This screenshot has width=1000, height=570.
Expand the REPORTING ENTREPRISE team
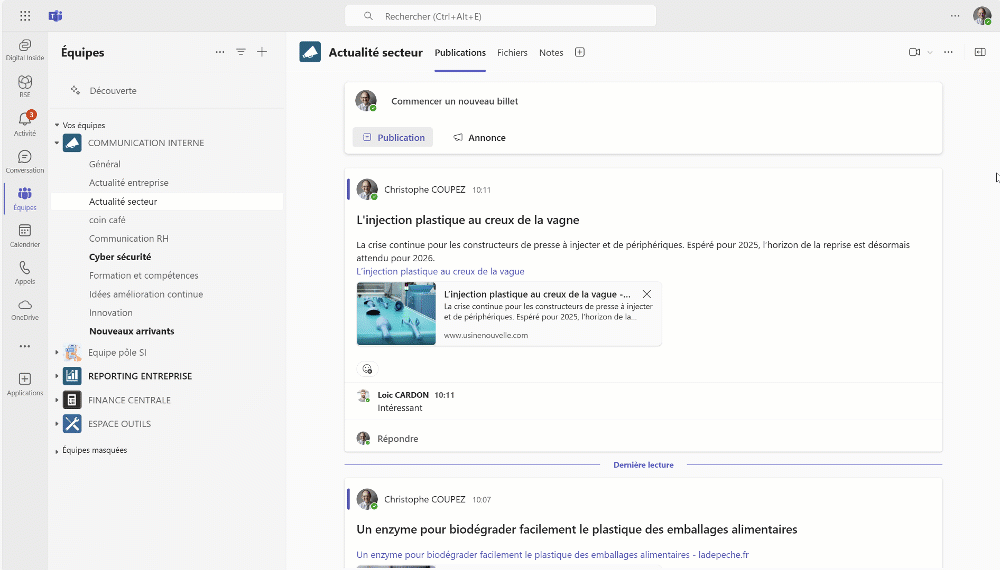click(x=57, y=376)
